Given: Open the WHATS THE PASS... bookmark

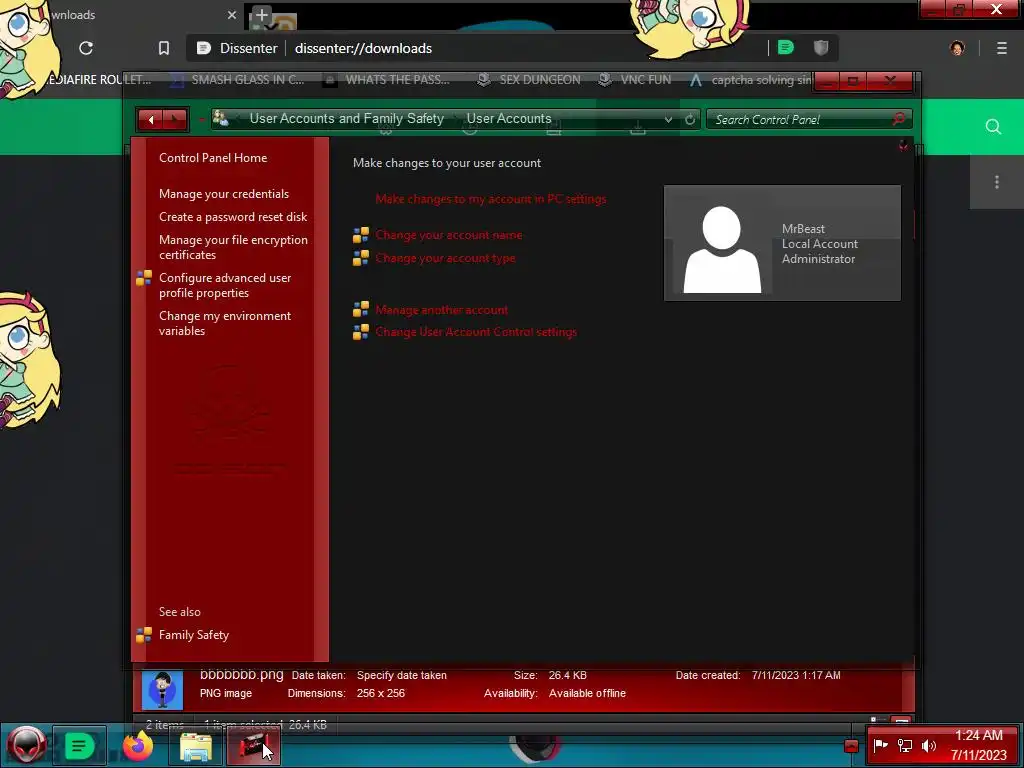Looking at the screenshot, I should click(387, 80).
